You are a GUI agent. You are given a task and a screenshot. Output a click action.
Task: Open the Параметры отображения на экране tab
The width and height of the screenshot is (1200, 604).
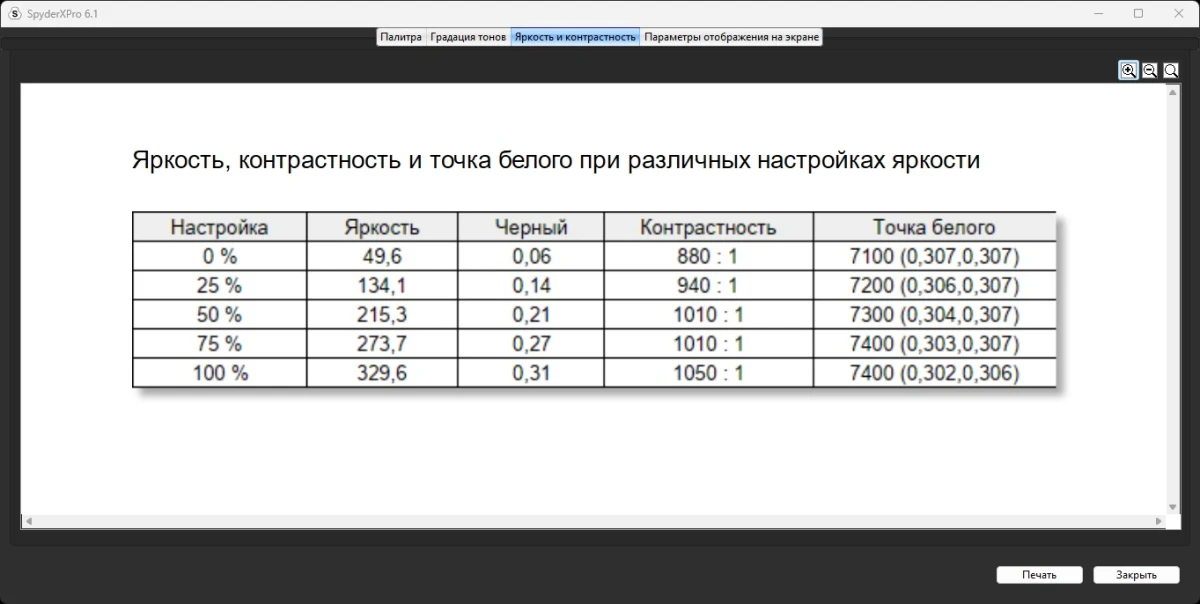click(731, 36)
